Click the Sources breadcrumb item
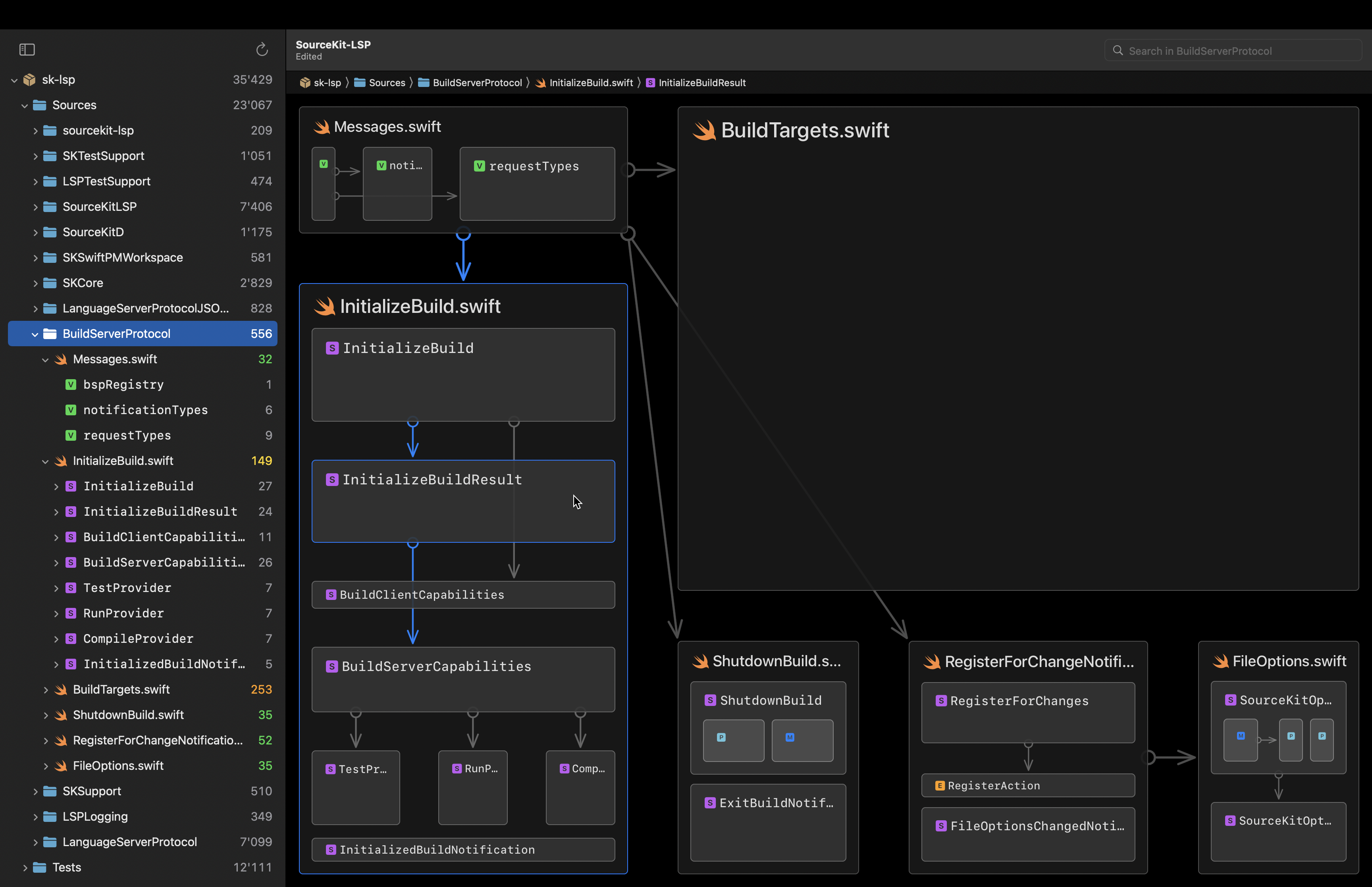This screenshot has height=887, width=1372. tap(380, 83)
